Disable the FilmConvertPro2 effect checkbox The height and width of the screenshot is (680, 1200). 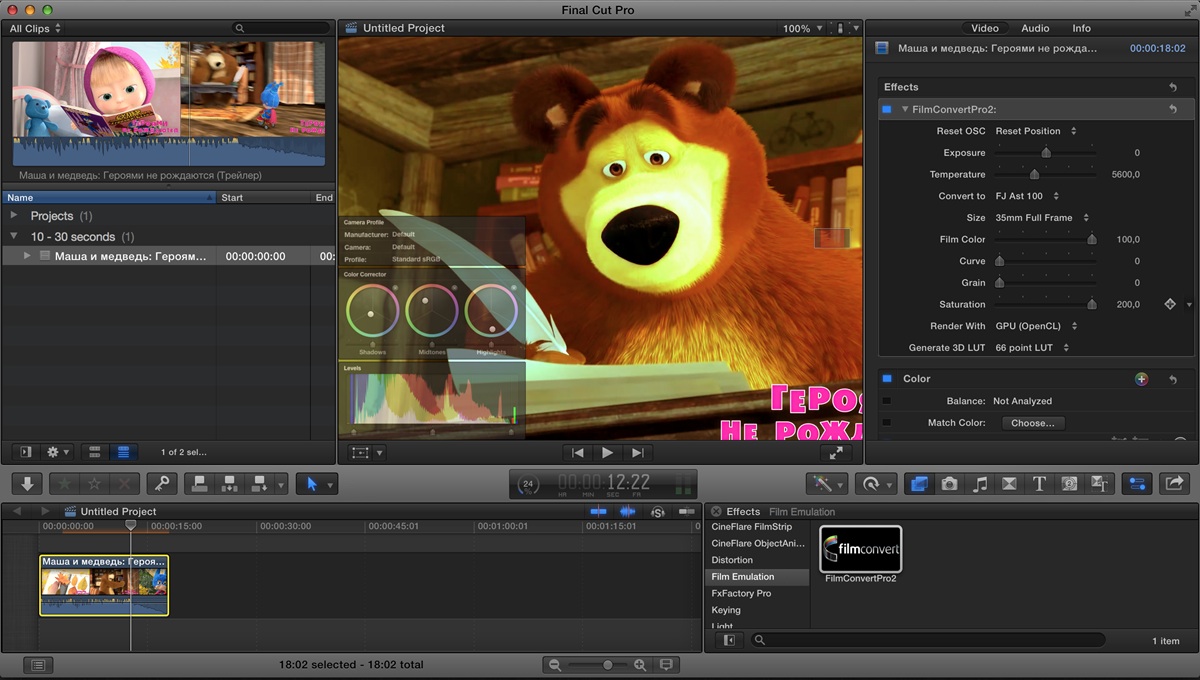pyautogui.click(x=886, y=109)
